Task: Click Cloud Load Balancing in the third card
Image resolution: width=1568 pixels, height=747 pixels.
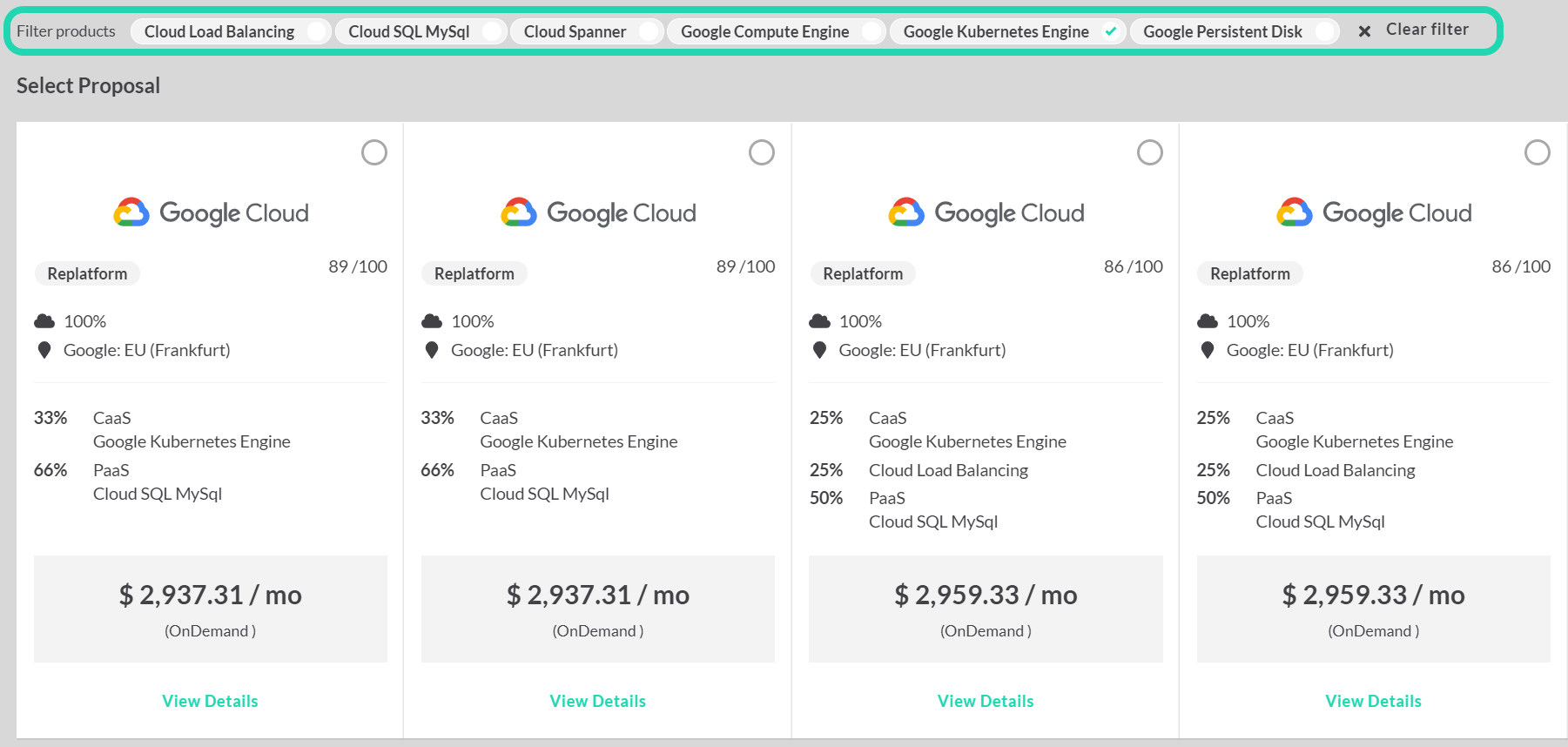Action: pyautogui.click(x=948, y=470)
